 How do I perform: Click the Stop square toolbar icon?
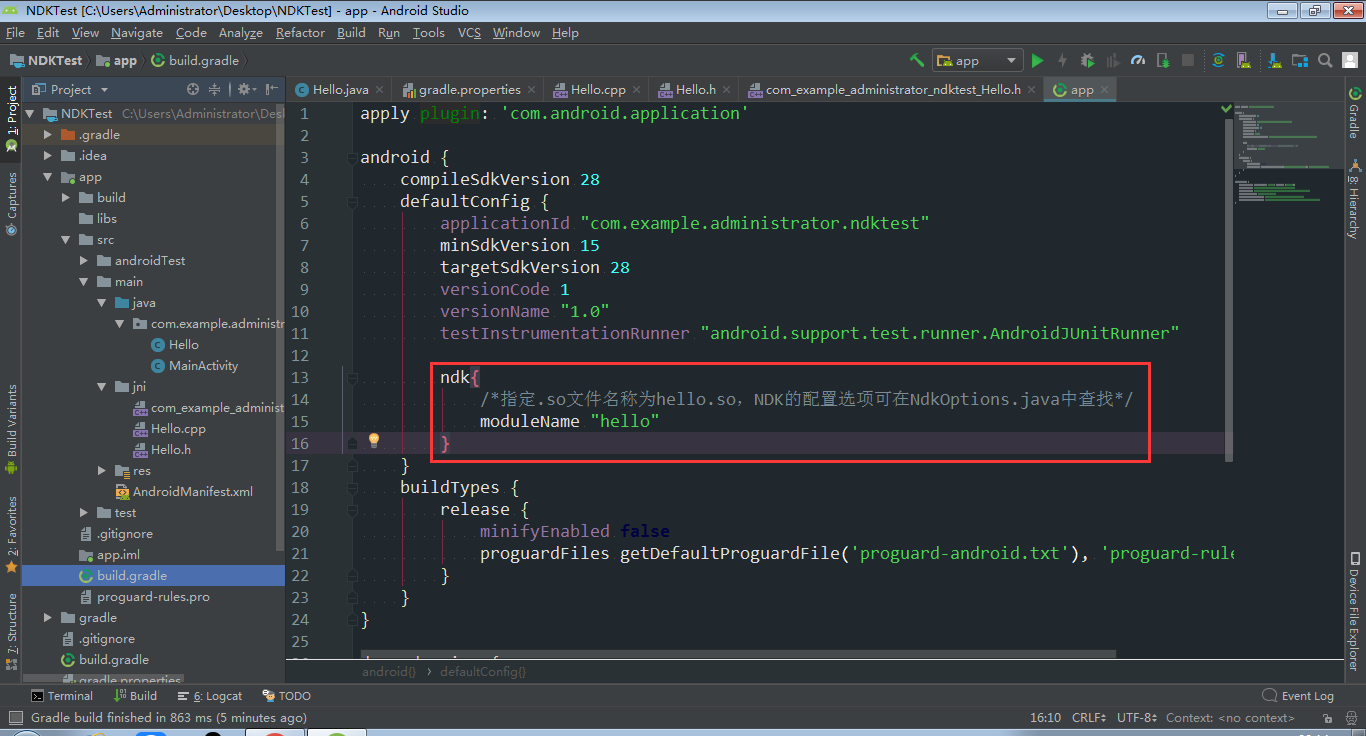1187,60
